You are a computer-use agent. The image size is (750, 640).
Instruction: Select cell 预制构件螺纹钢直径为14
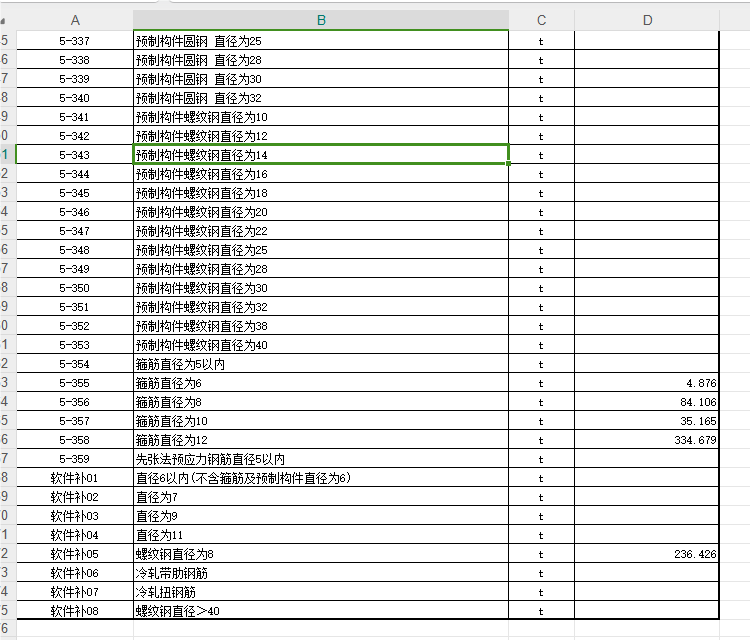tap(321, 155)
